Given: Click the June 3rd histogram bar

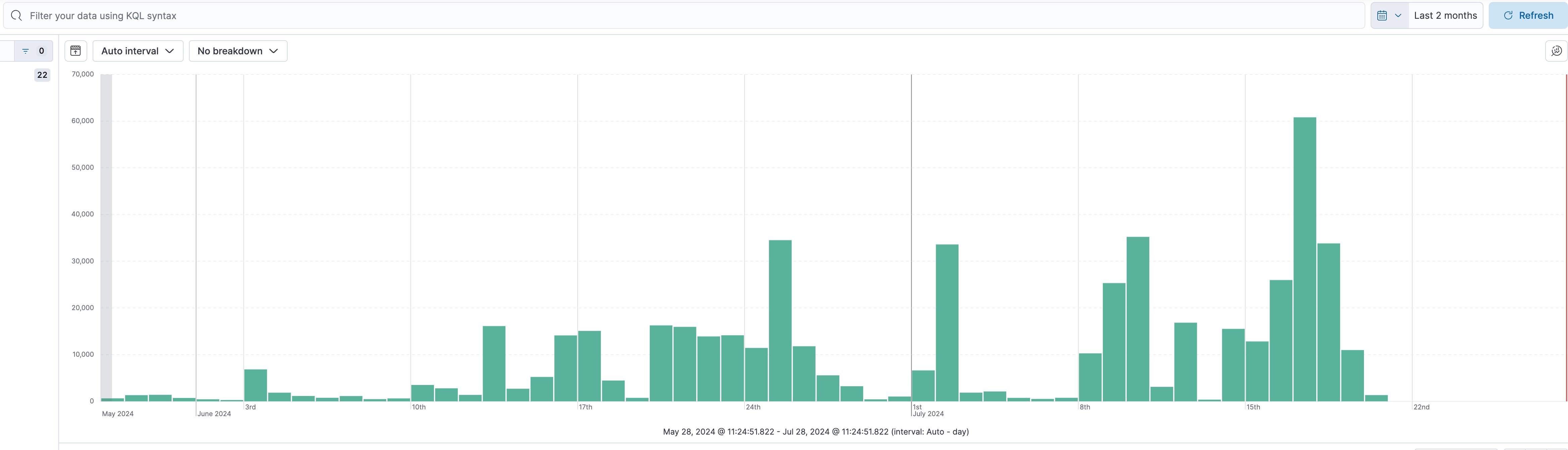Looking at the screenshot, I should click(x=256, y=385).
